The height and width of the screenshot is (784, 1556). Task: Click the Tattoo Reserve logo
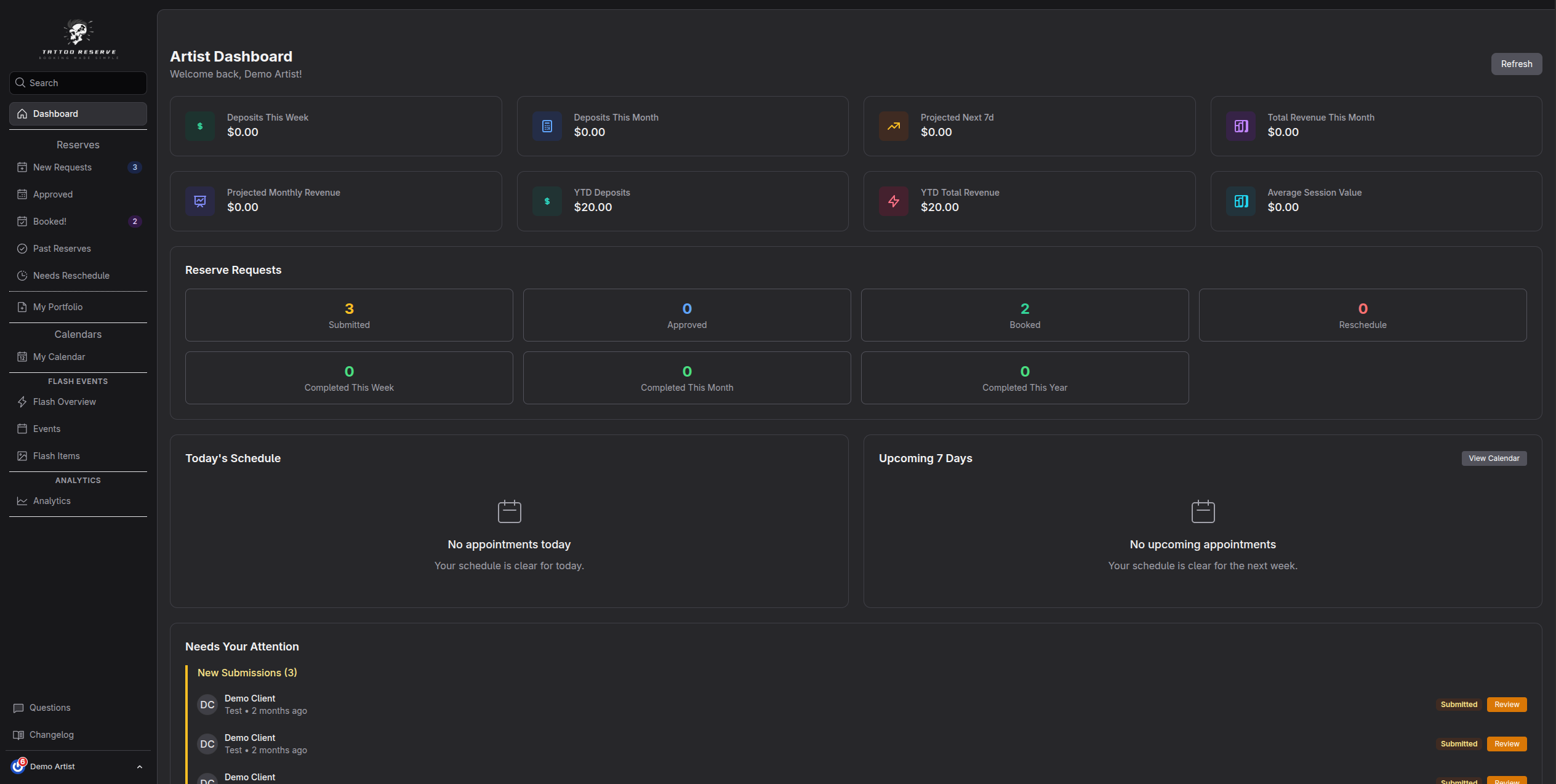(78, 38)
